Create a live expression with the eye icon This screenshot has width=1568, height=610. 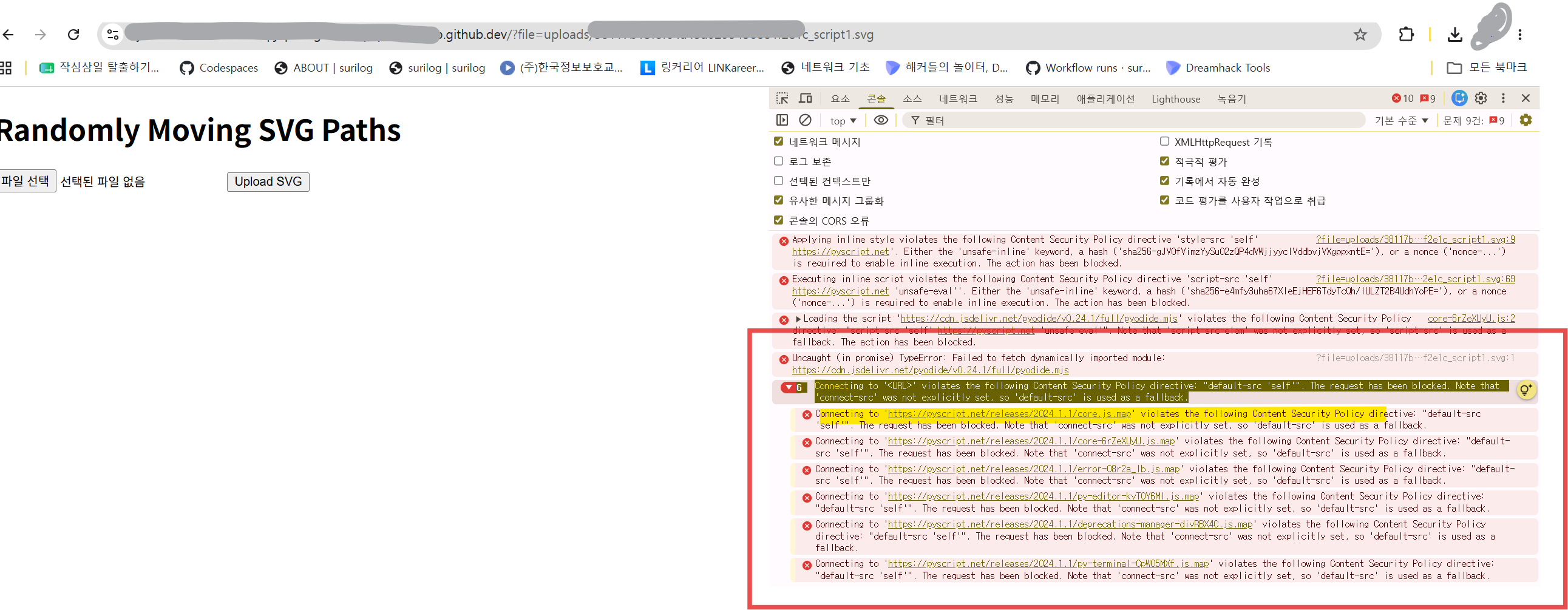[x=881, y=120]
